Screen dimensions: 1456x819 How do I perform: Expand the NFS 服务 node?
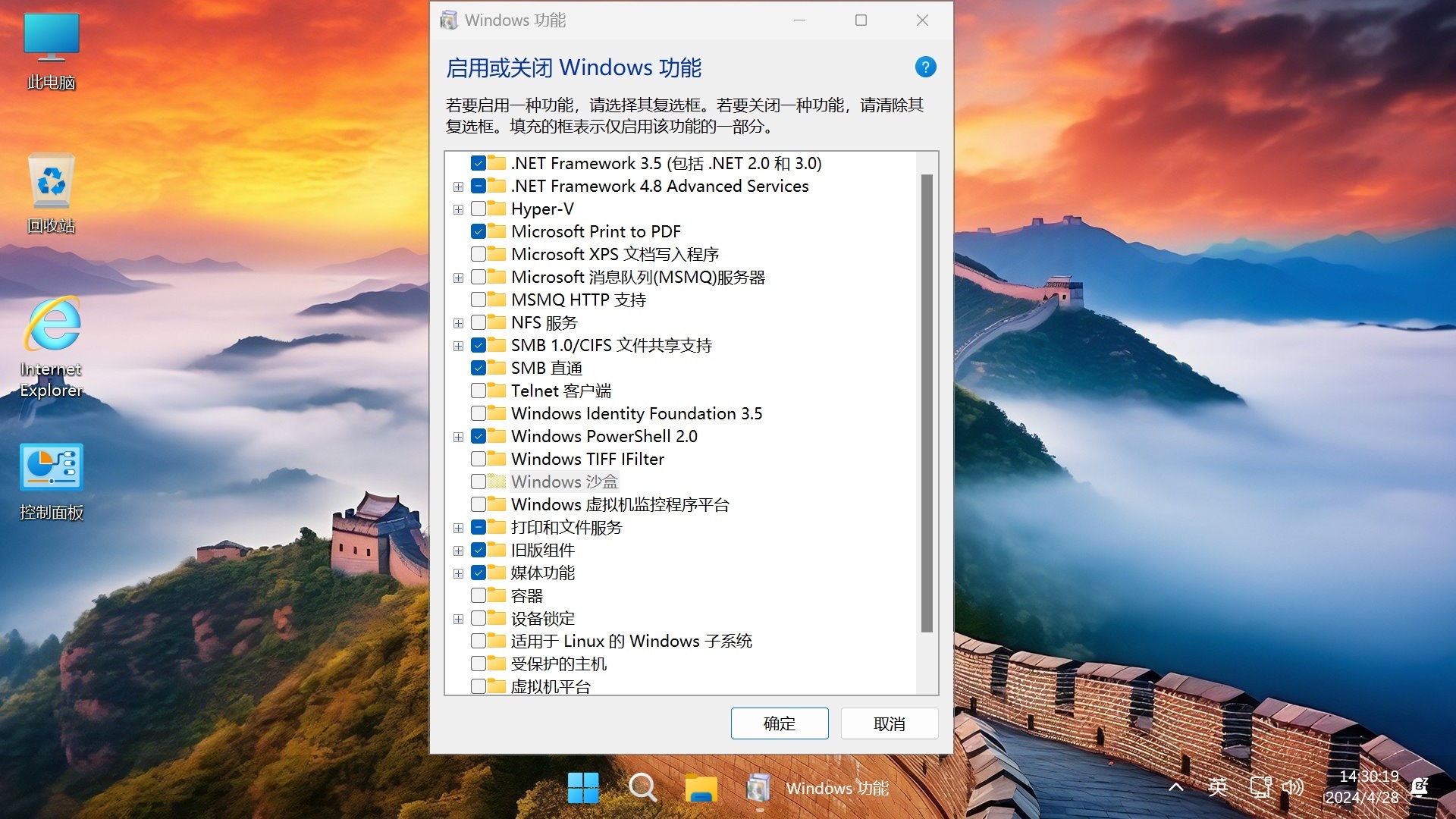coord(458,322)
